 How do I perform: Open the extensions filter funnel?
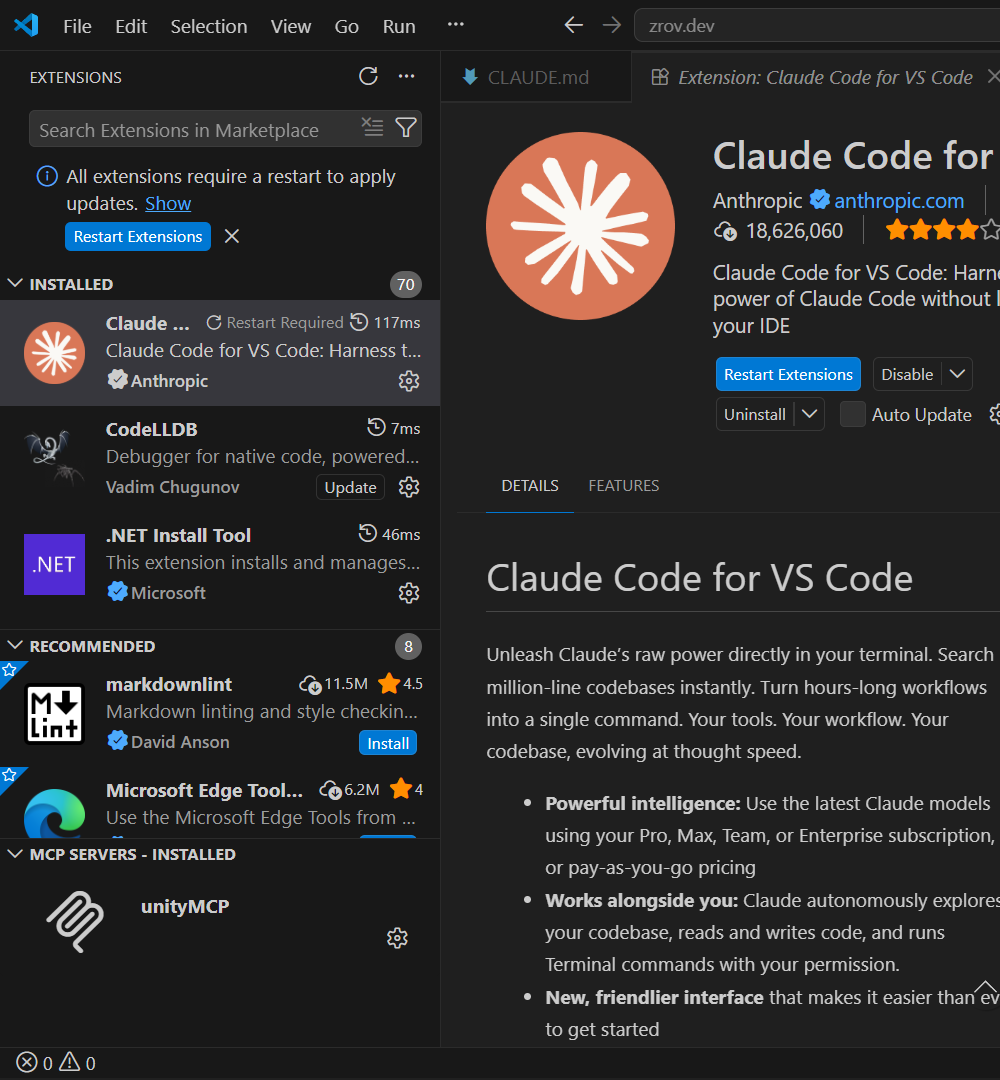point(406,127)
